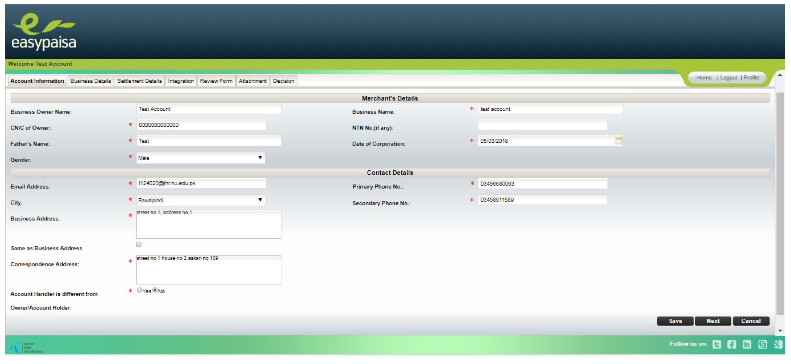This screenshot has height=364, width=791.
Task: Click the Save button
Action: [x=675, y=321]
